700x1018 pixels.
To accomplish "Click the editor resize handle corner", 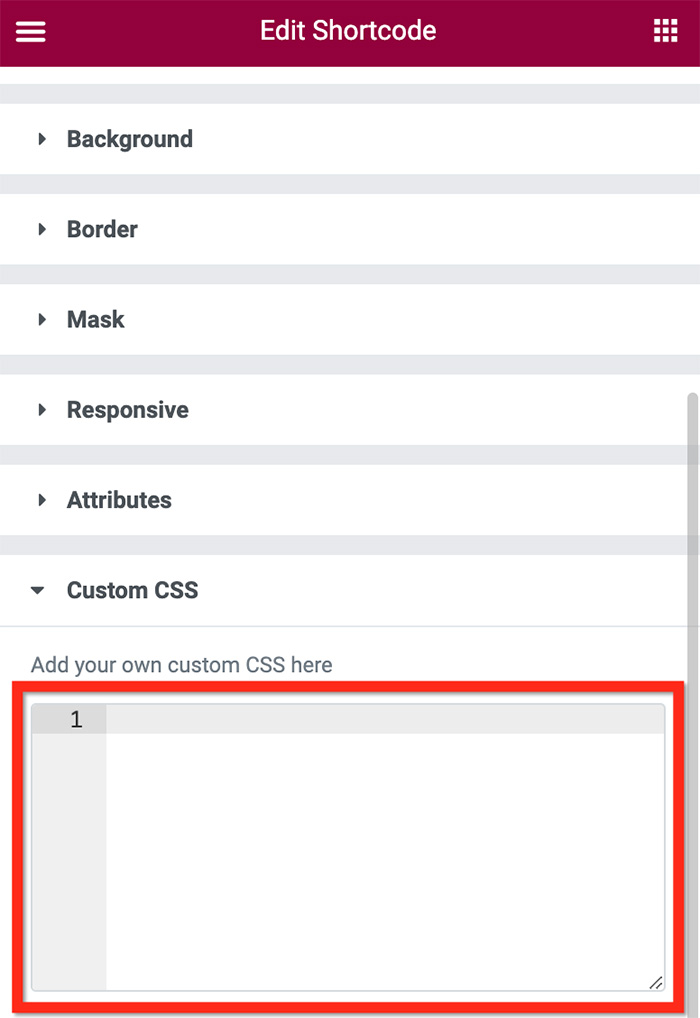I will [656, 982].
